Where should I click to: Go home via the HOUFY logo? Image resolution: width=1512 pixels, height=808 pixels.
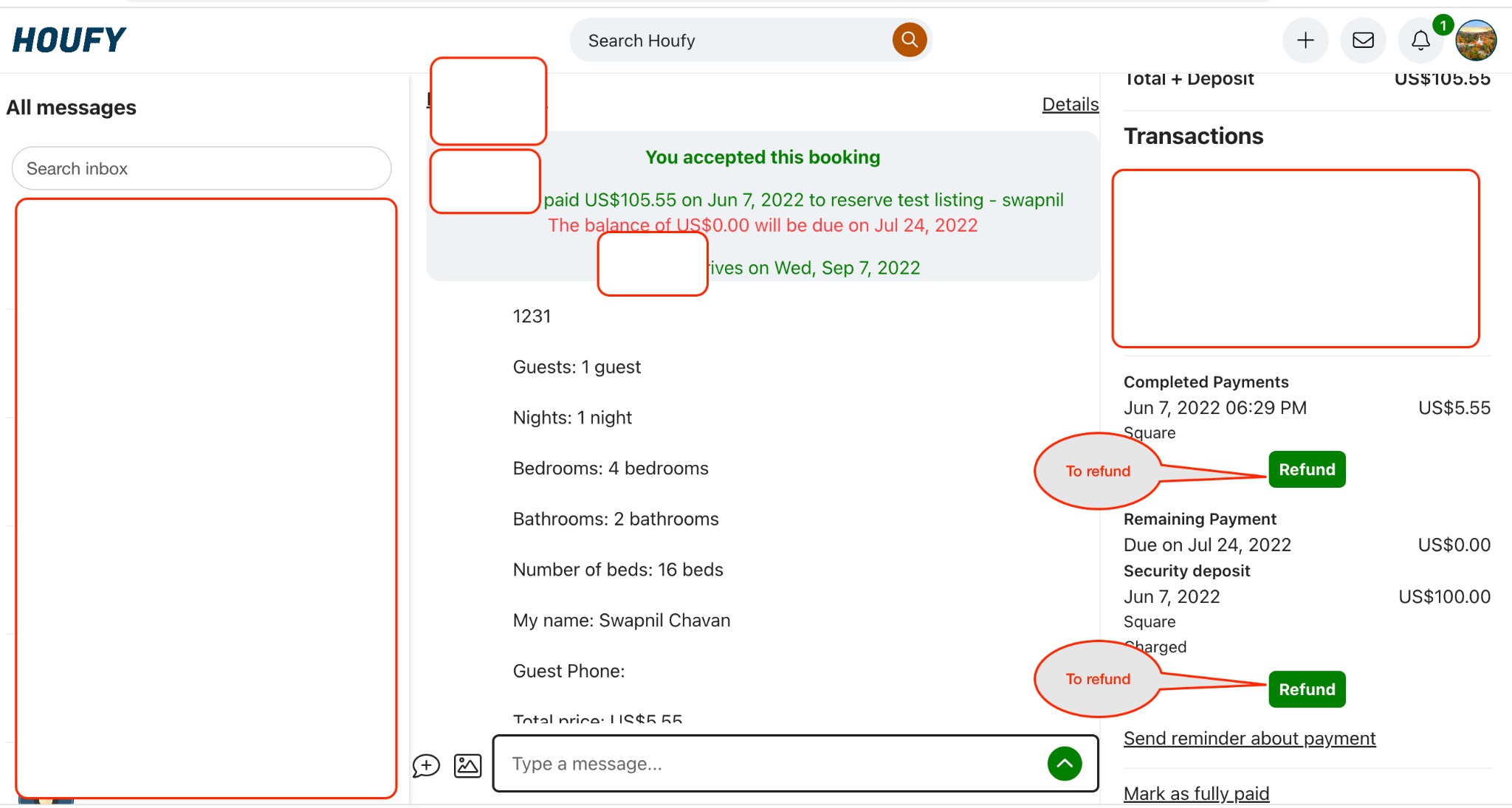pyautogui.click(x=71, y=39)
